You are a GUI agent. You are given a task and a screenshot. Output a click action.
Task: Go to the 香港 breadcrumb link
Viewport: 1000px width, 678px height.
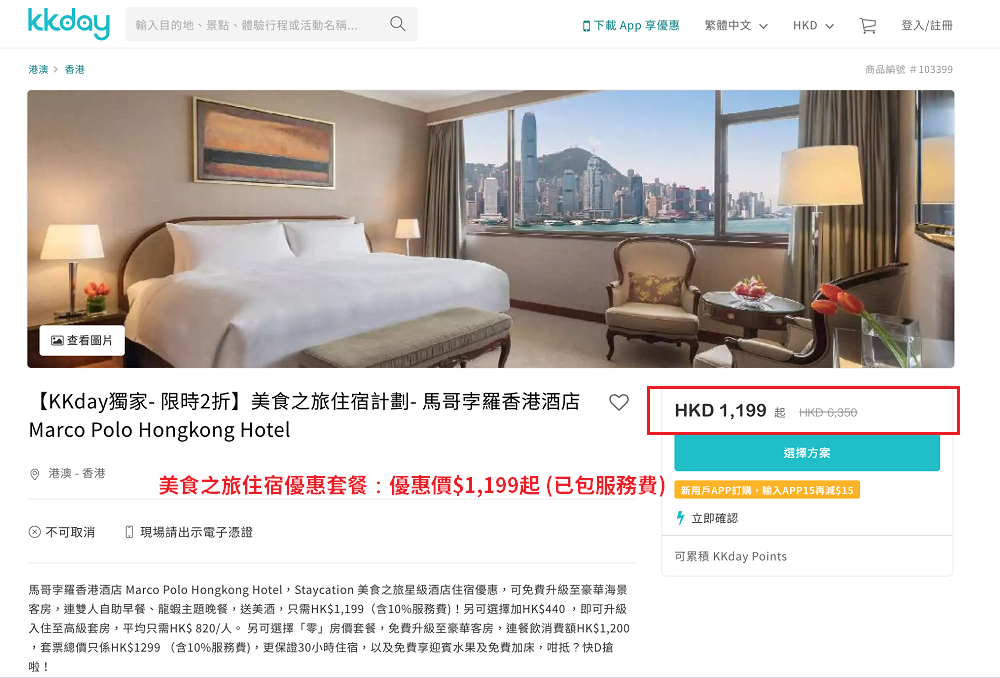pos(75,70)
